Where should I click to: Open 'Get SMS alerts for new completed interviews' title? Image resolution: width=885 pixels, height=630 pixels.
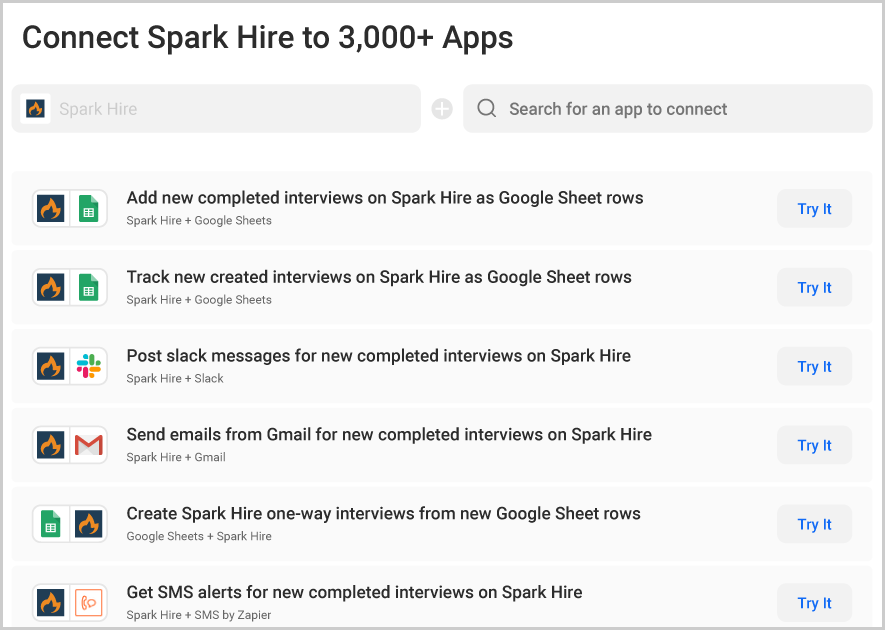pos(354,592)
